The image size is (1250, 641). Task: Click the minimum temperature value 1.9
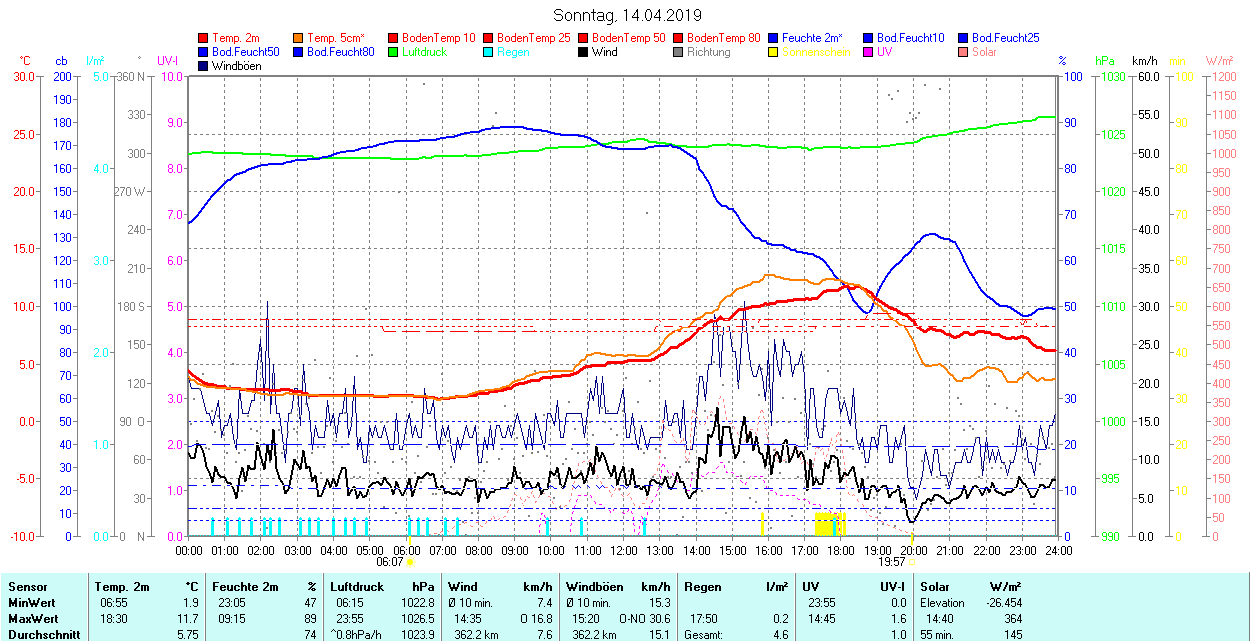tap(192, 603)
